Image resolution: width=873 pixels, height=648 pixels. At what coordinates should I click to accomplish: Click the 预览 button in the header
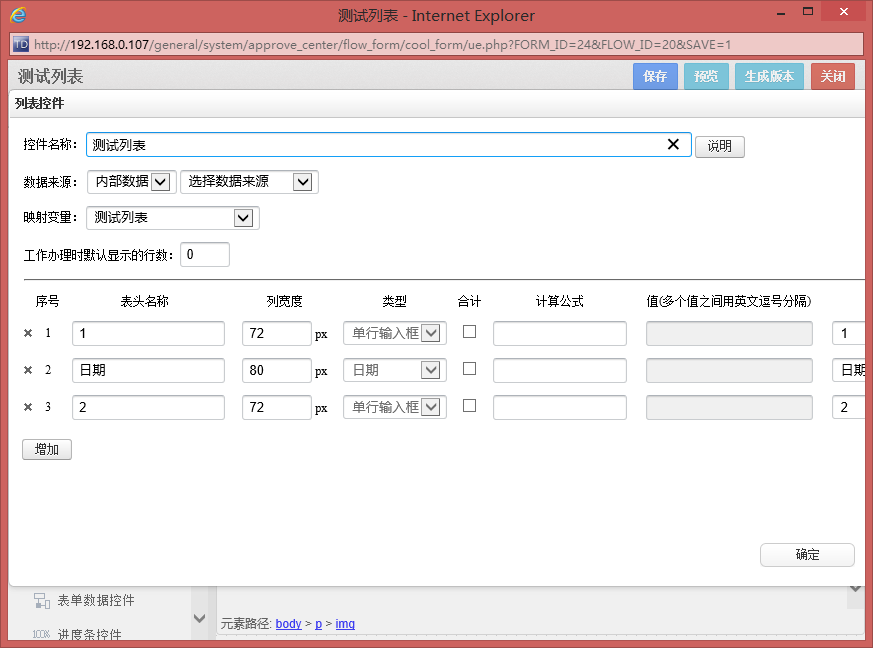tap(706, 77)
